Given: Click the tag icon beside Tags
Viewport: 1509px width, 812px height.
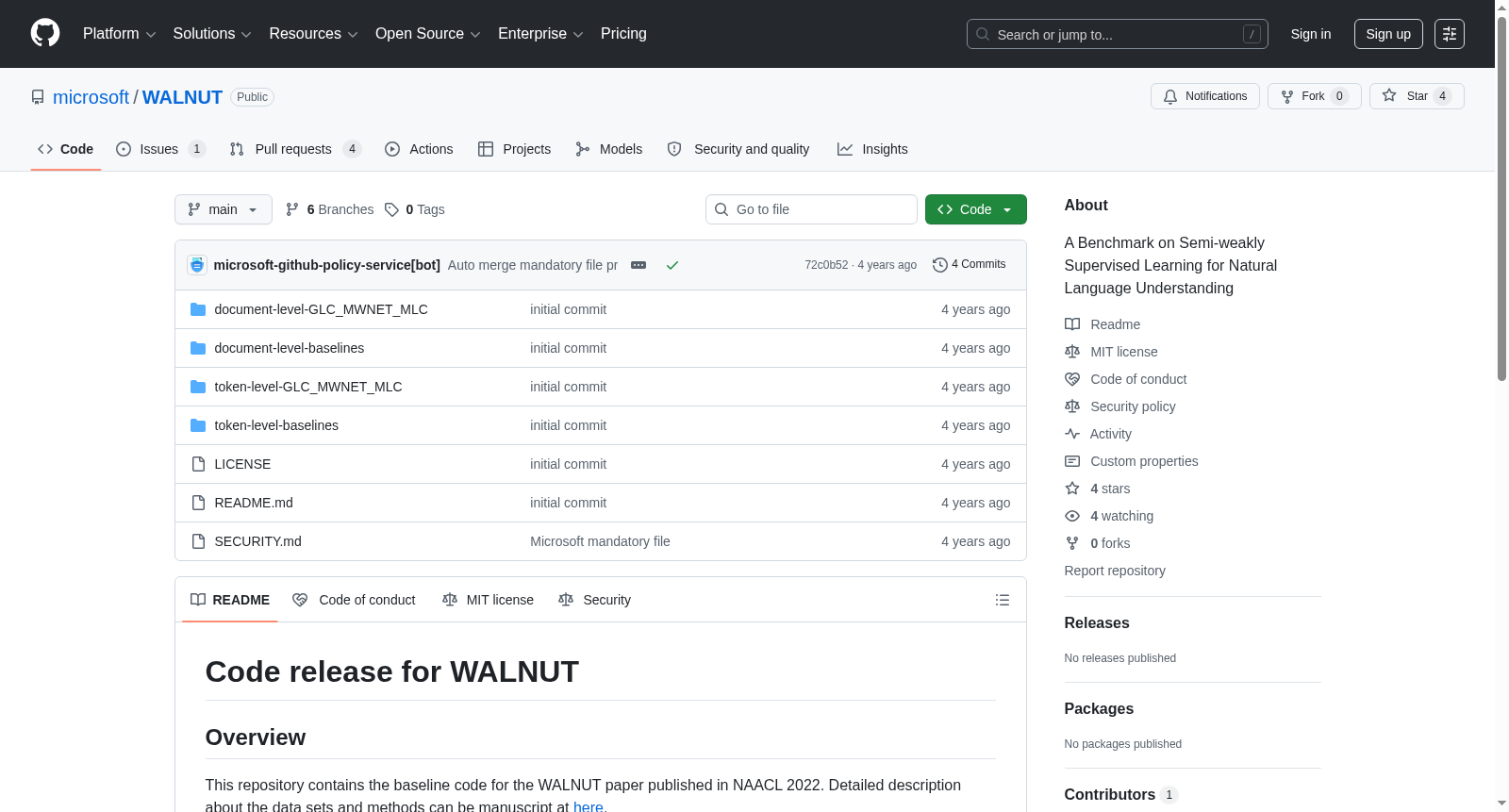Looking at the screenshot, I should click(391, 209).
